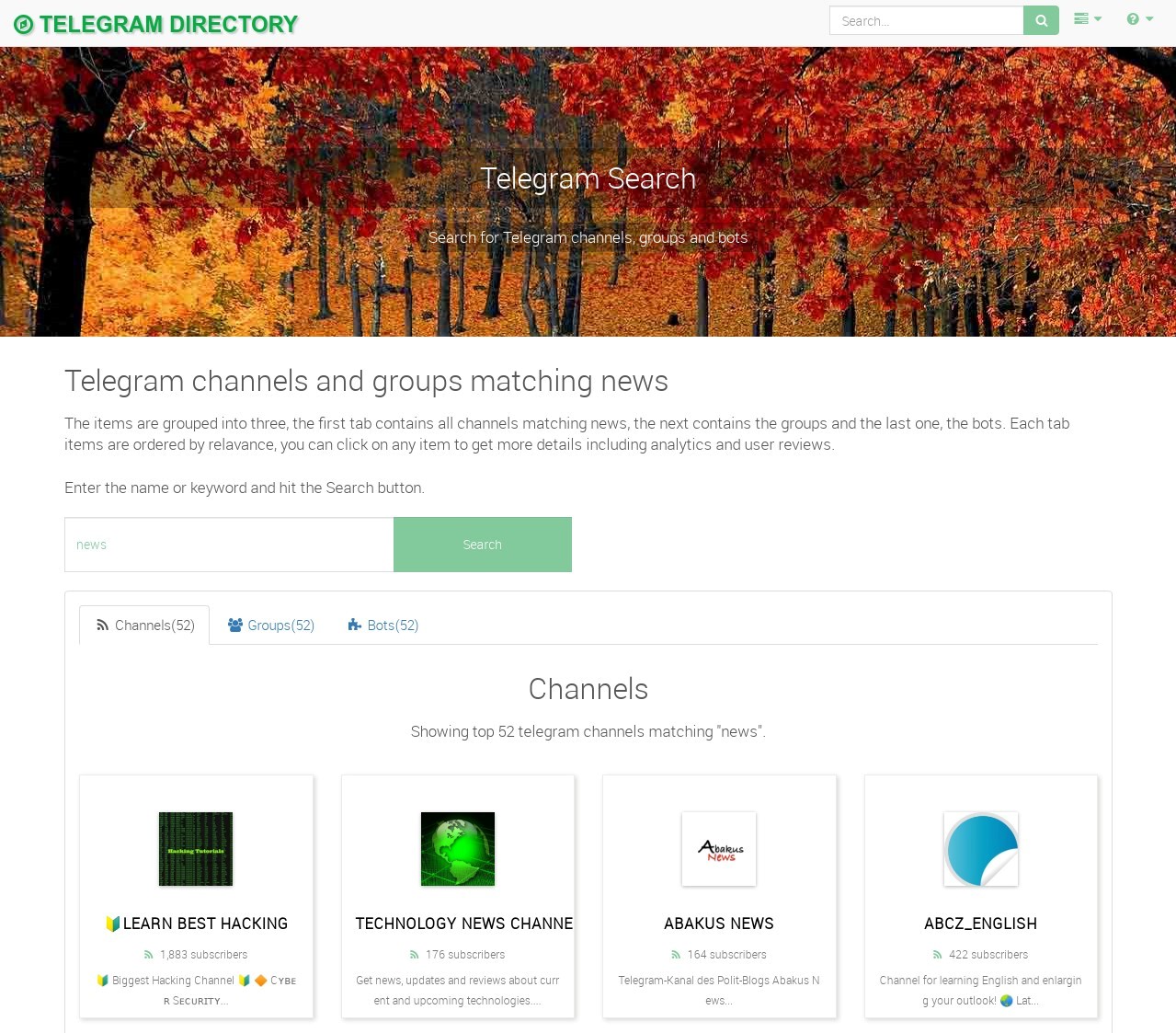Image resolution: width=1176 pixels, height=1033 pixels.
Task: Switch to the Channels(52) tab
Action: coord(144,626)
